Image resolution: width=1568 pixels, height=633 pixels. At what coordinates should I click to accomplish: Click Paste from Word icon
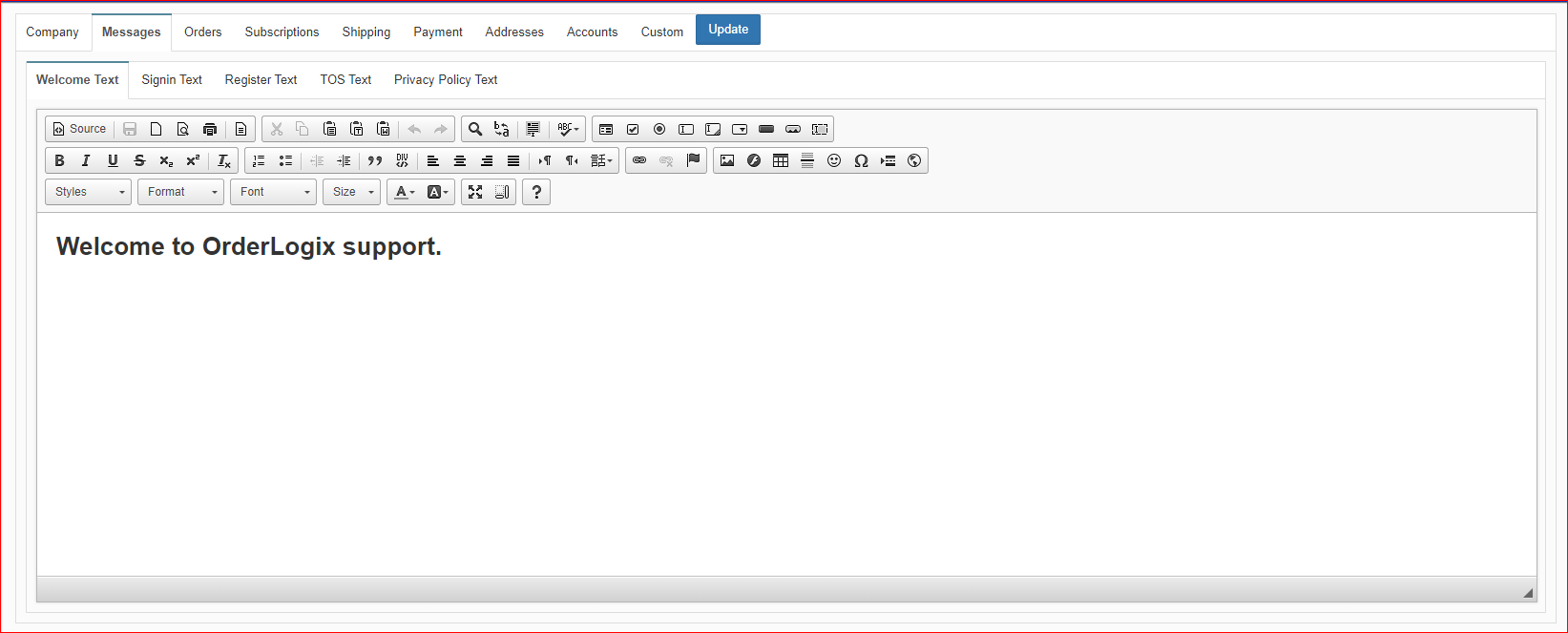click(384, 129)
